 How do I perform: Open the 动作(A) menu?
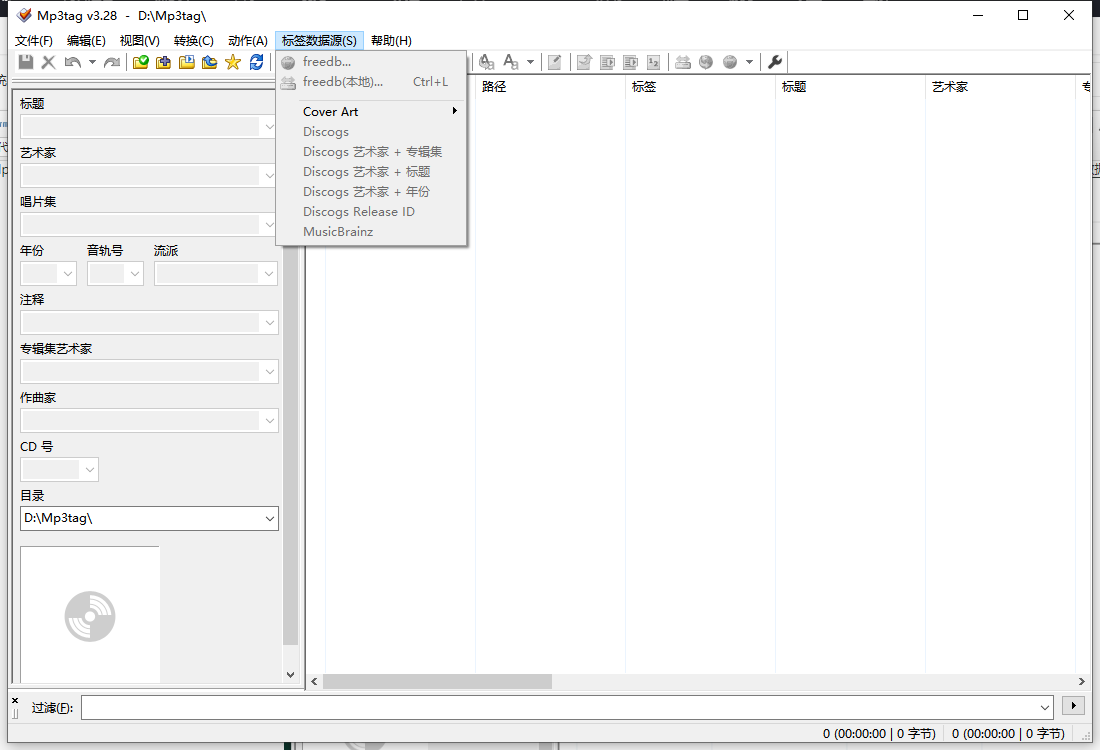point(248,41)
